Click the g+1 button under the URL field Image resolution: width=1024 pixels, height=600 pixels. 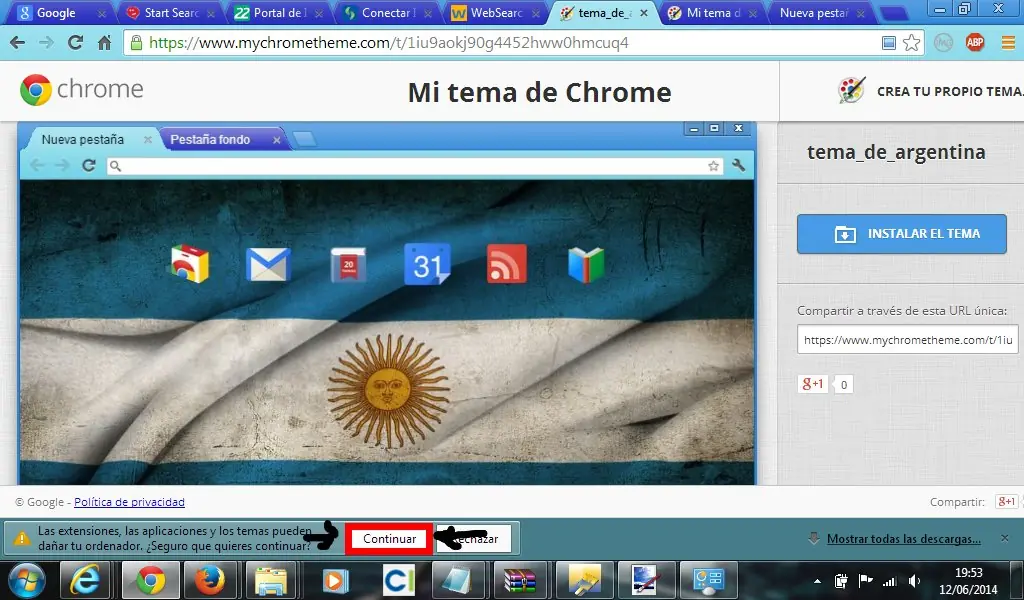813,384
